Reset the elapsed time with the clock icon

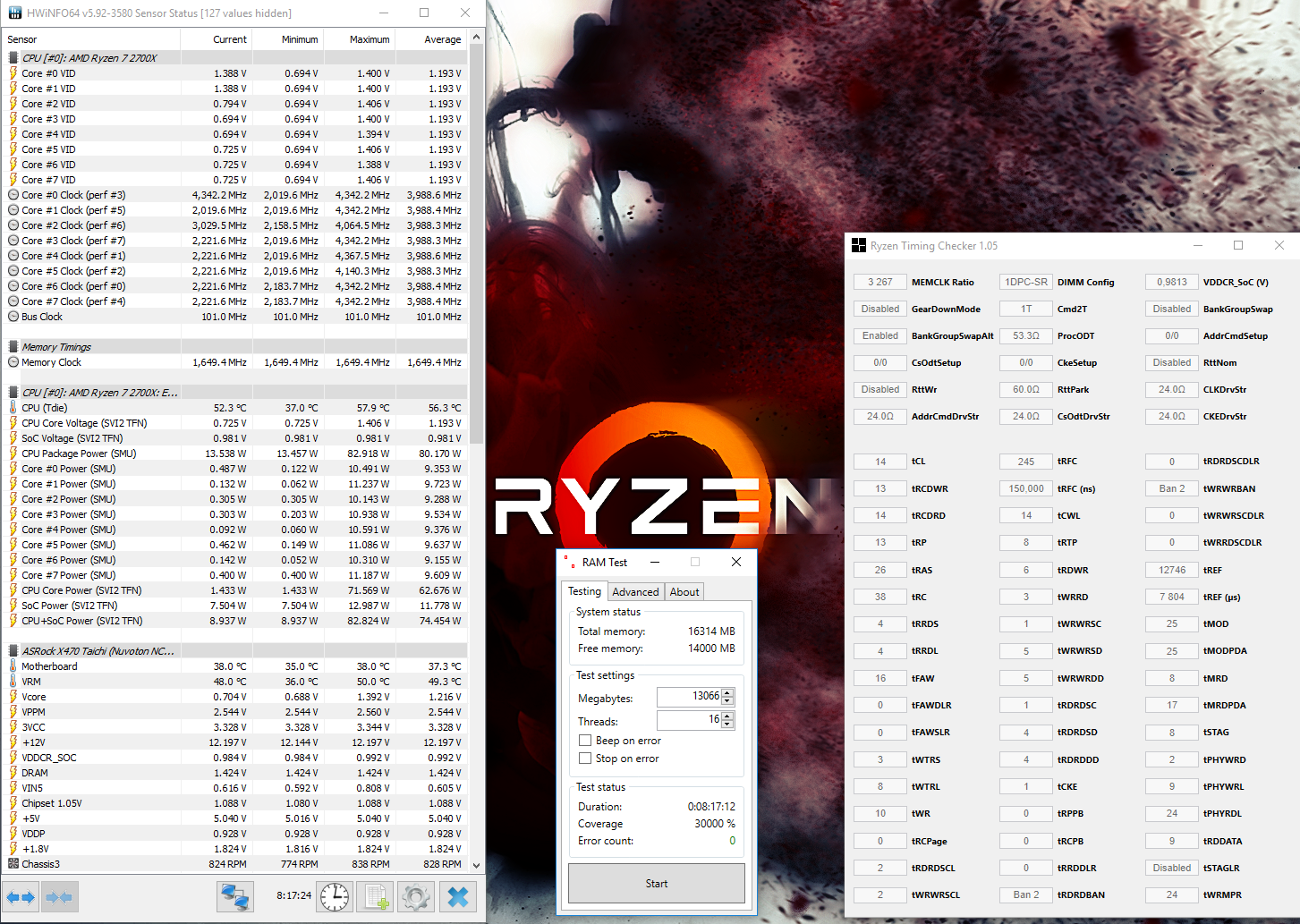point(336,896)
